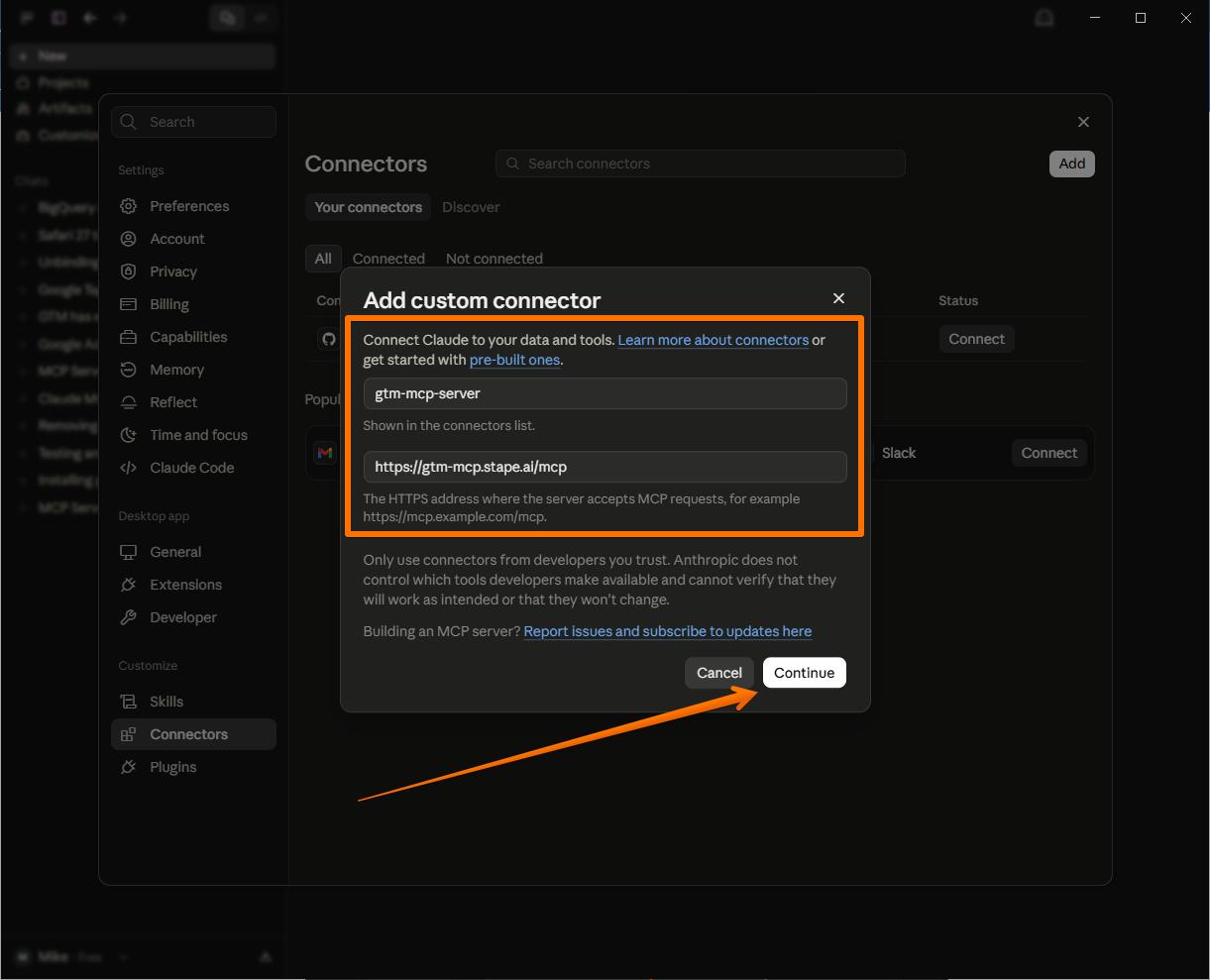Click the connector name field gtm-mcp-server
The width and height of the screenshot is (1210, 980).
click(605, 393)
